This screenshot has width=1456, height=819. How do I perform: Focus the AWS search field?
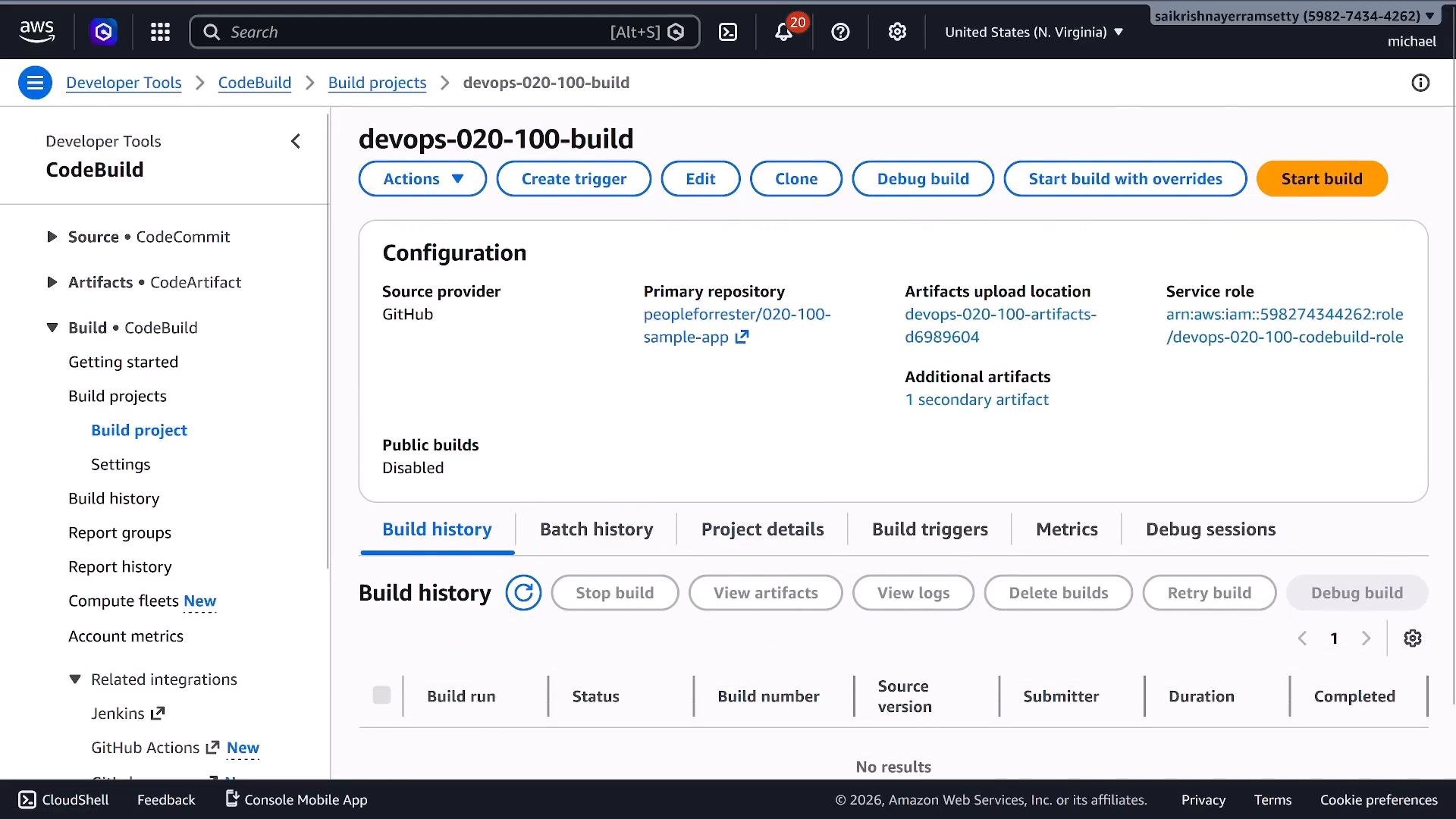[444, 32]
